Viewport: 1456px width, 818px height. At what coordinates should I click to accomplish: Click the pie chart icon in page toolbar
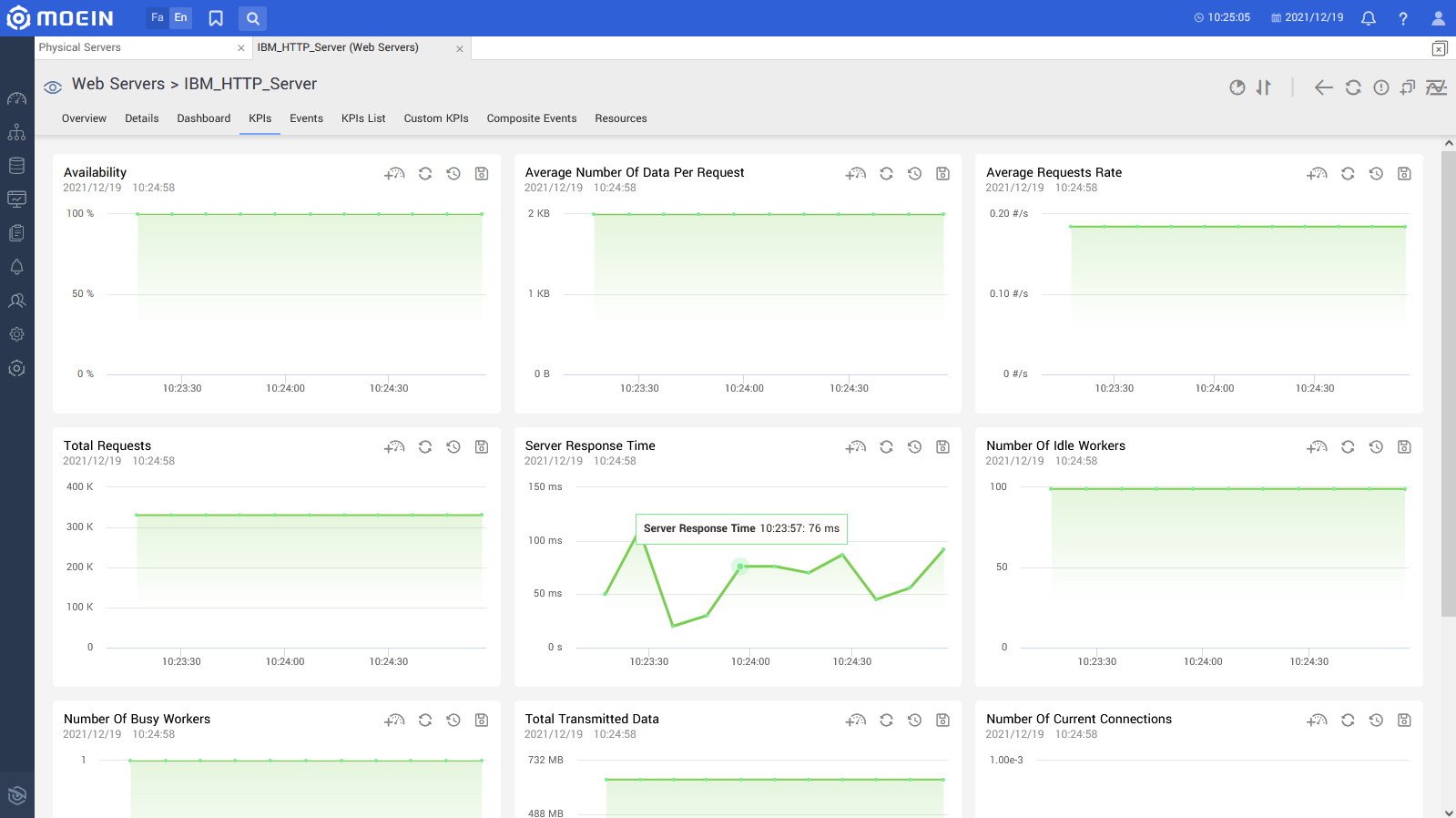[1237, 87]
